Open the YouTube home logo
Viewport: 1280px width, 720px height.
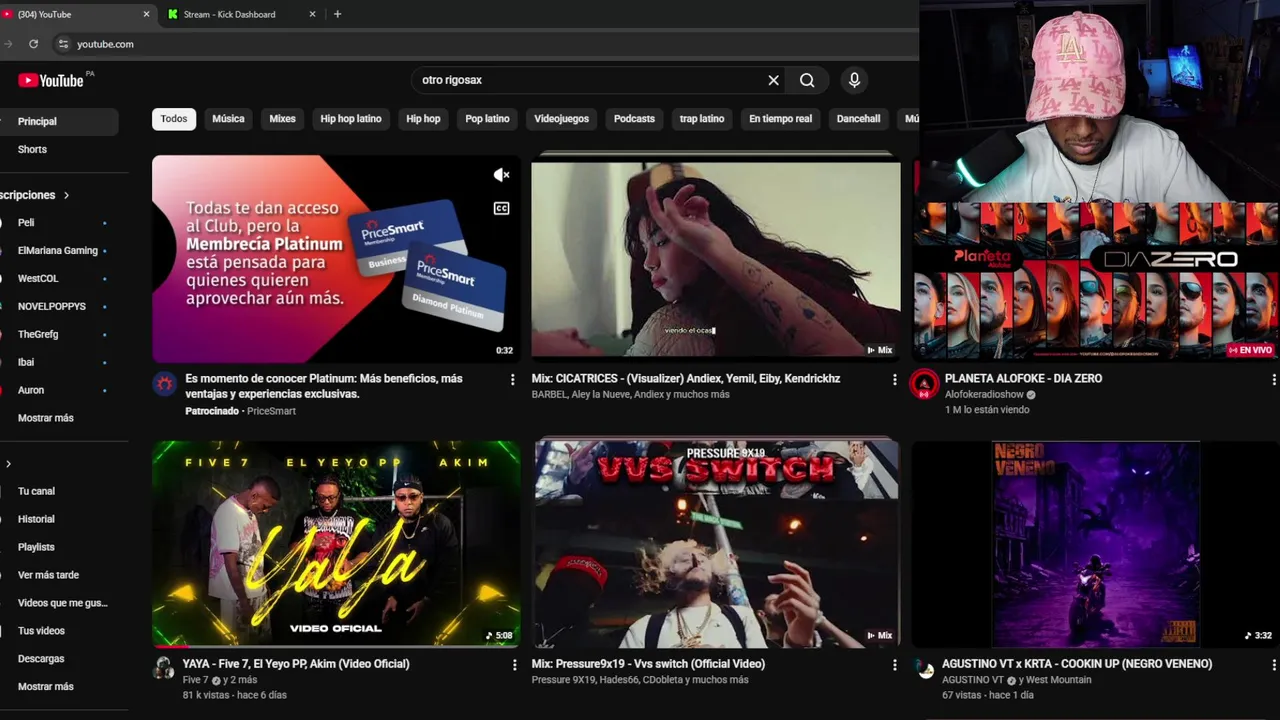tap(50, 80)
